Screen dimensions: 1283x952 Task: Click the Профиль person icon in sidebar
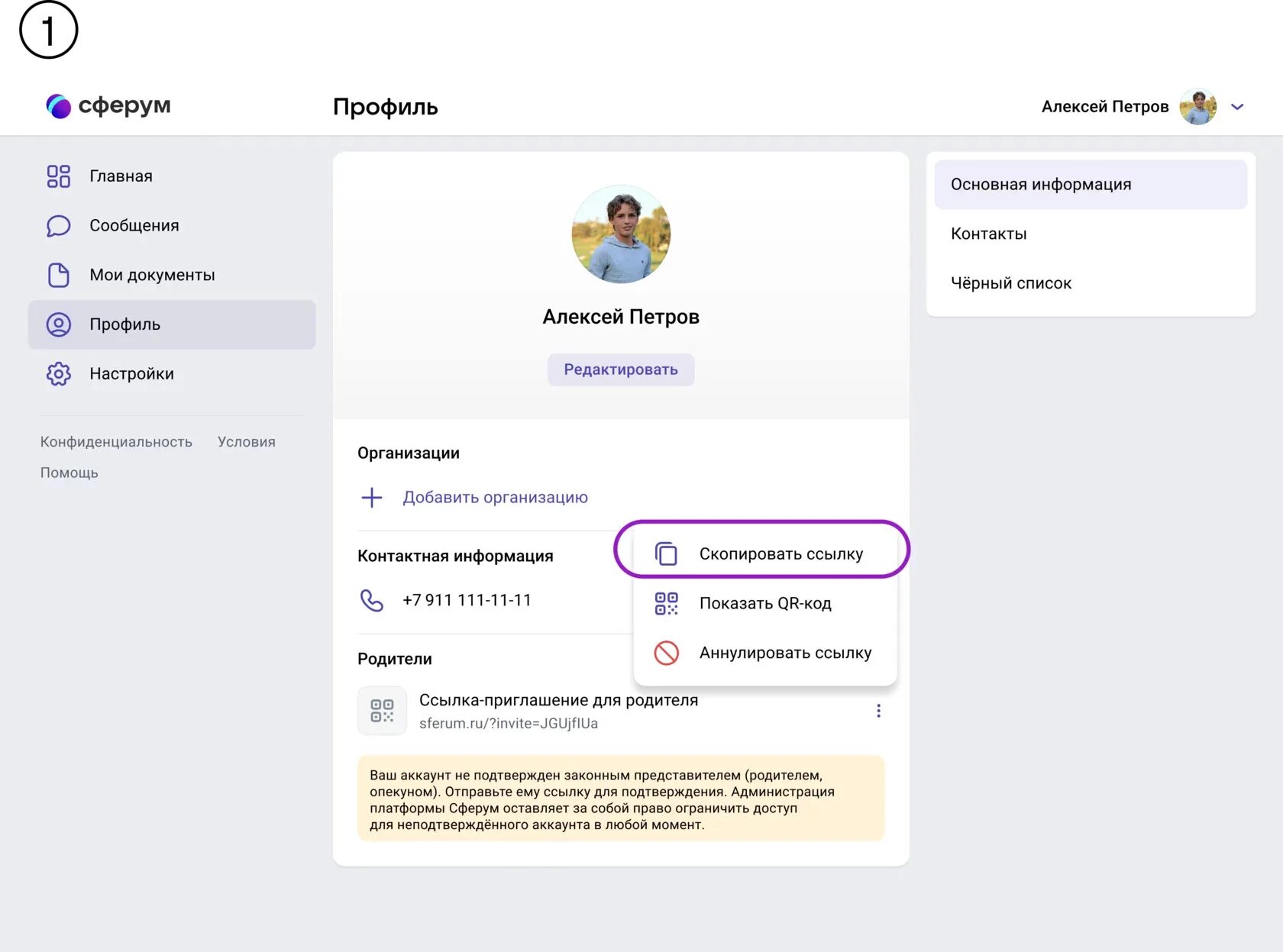click(x=58, y=324)
